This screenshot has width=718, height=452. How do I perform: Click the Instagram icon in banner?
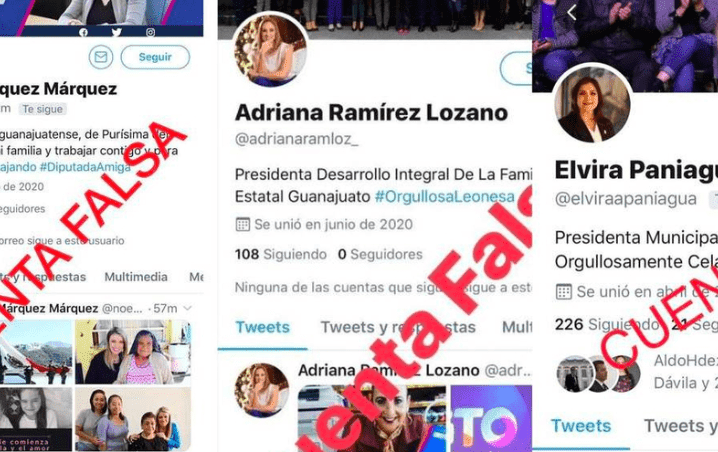coord(150,32)
